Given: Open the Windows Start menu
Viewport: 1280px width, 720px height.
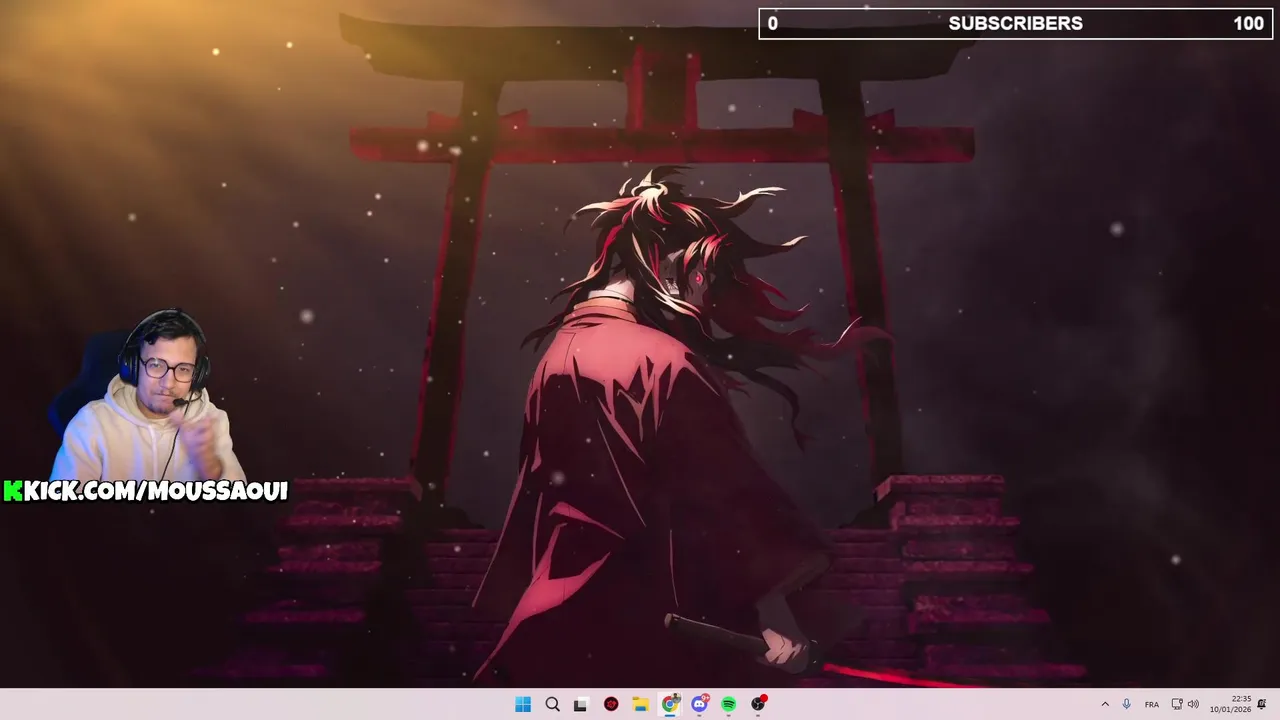Looking at the screenshot, I should click(523, 704).
